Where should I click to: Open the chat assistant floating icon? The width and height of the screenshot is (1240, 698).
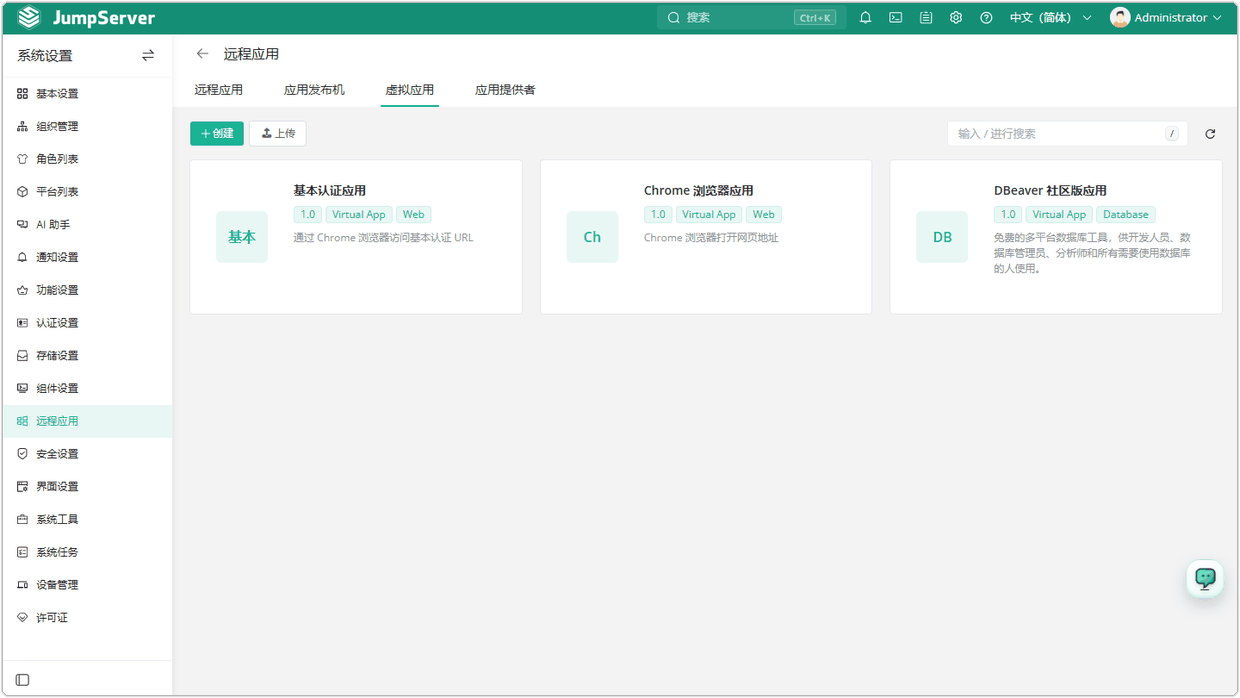(1205, 578)
